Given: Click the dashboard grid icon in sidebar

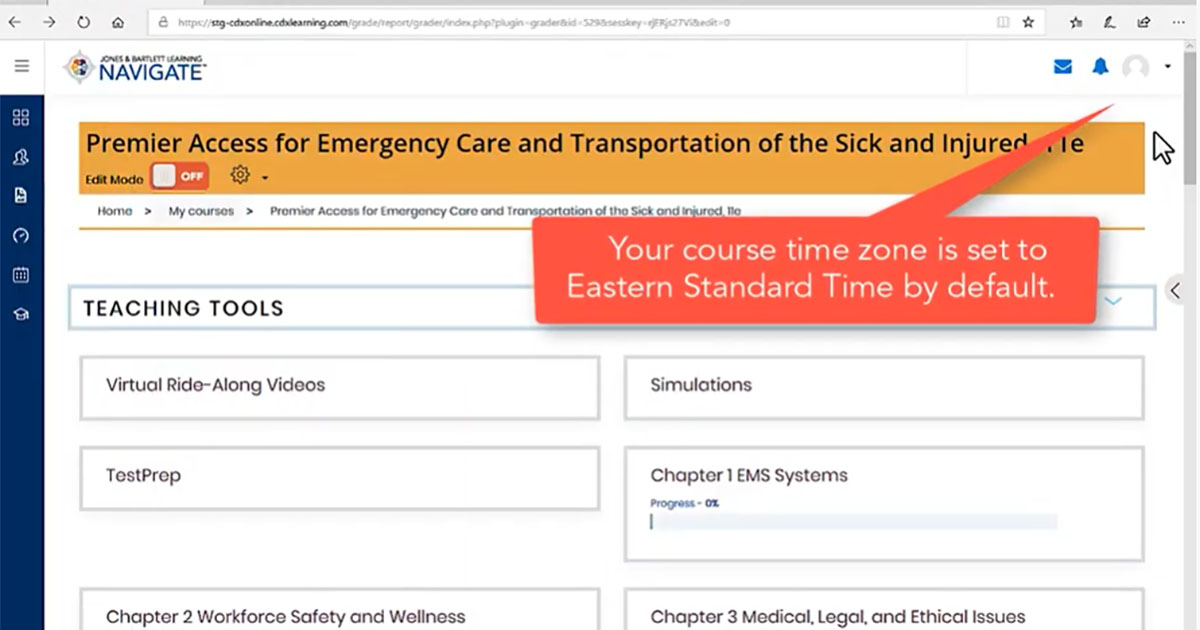Looking at the screenshot, I should point(21,118).
